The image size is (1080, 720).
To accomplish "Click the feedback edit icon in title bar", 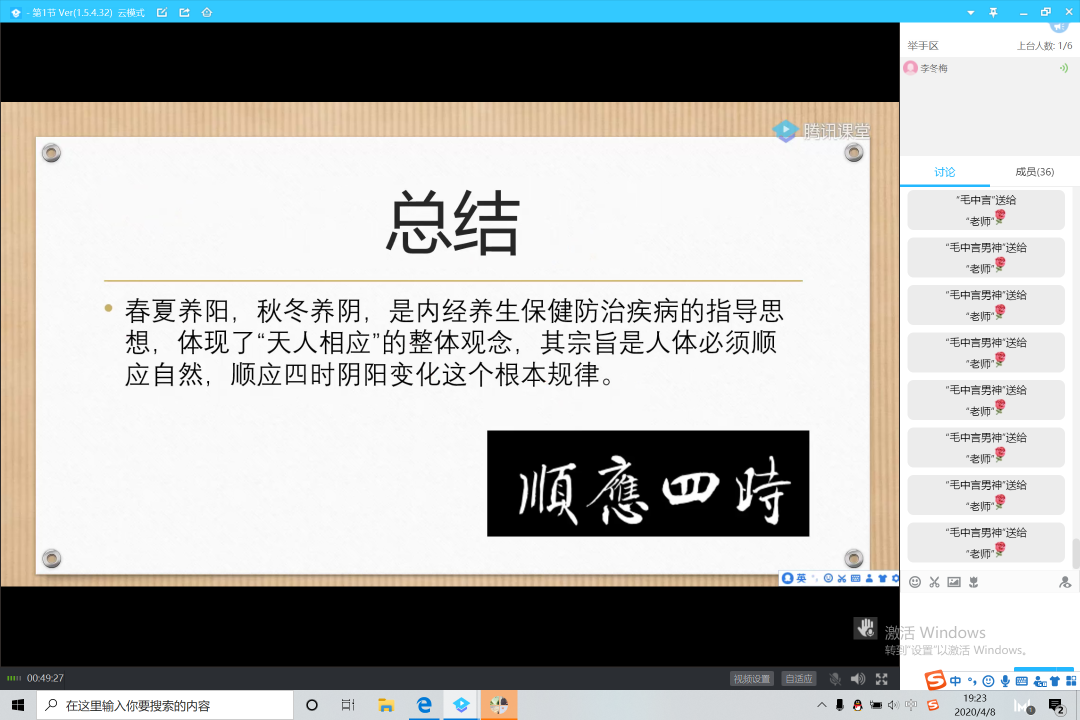I will (x=162, y=12).
